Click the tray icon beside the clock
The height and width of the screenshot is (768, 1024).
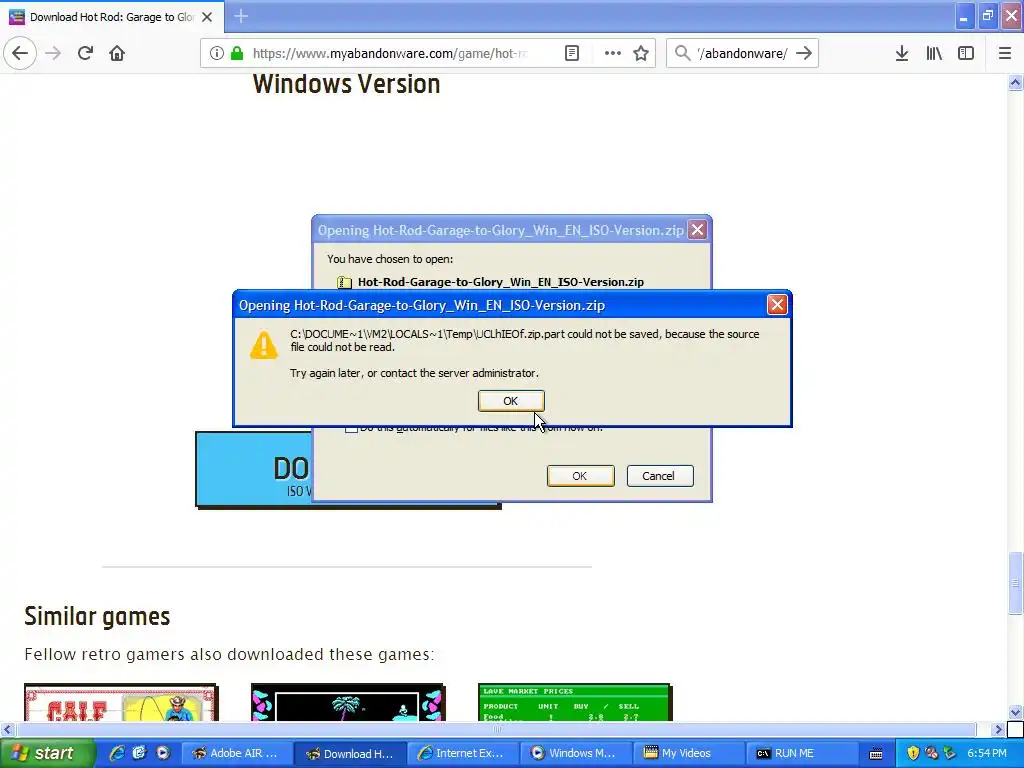950,753
